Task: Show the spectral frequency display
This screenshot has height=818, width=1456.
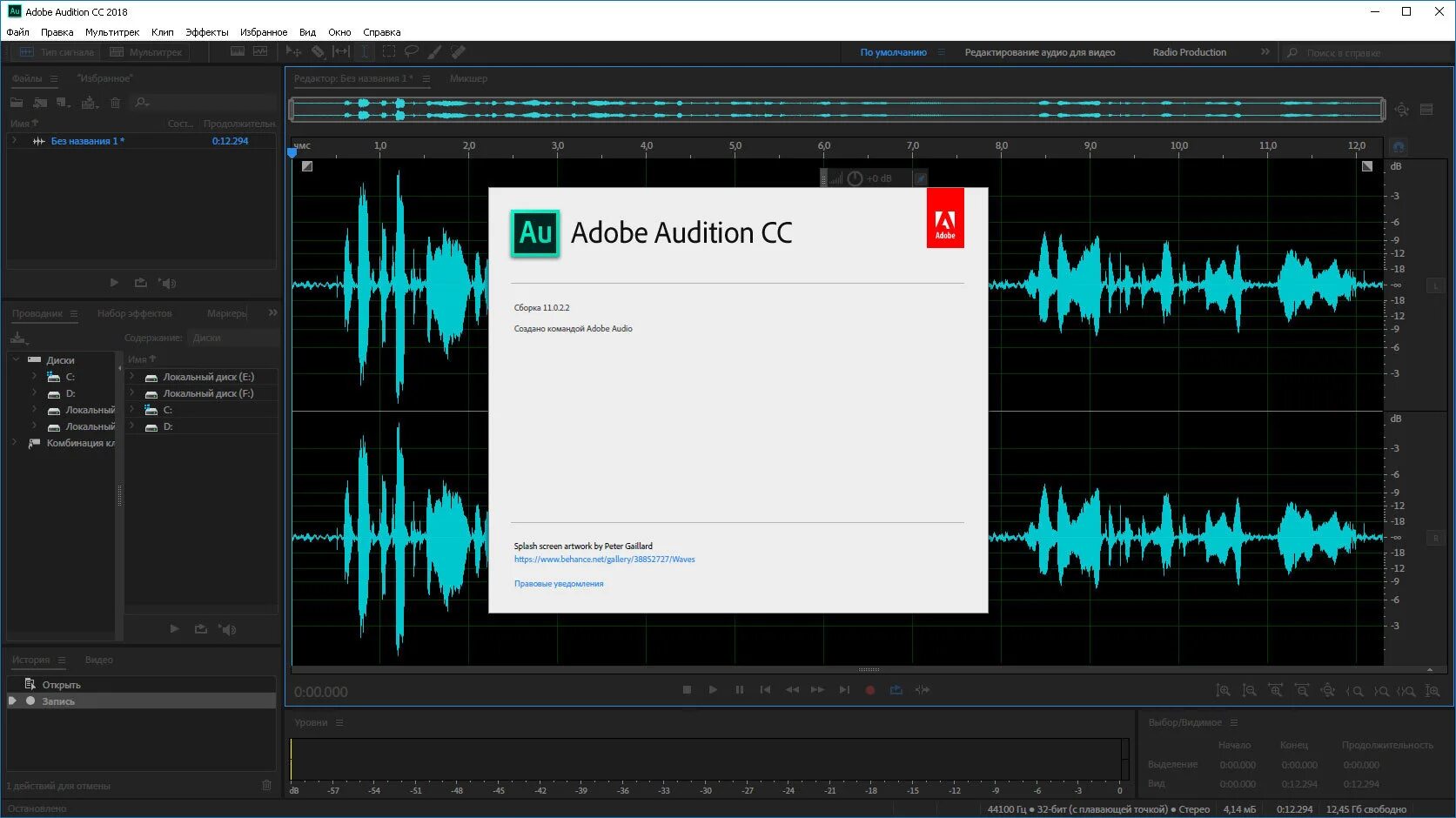Action: [x=238, y=52]
